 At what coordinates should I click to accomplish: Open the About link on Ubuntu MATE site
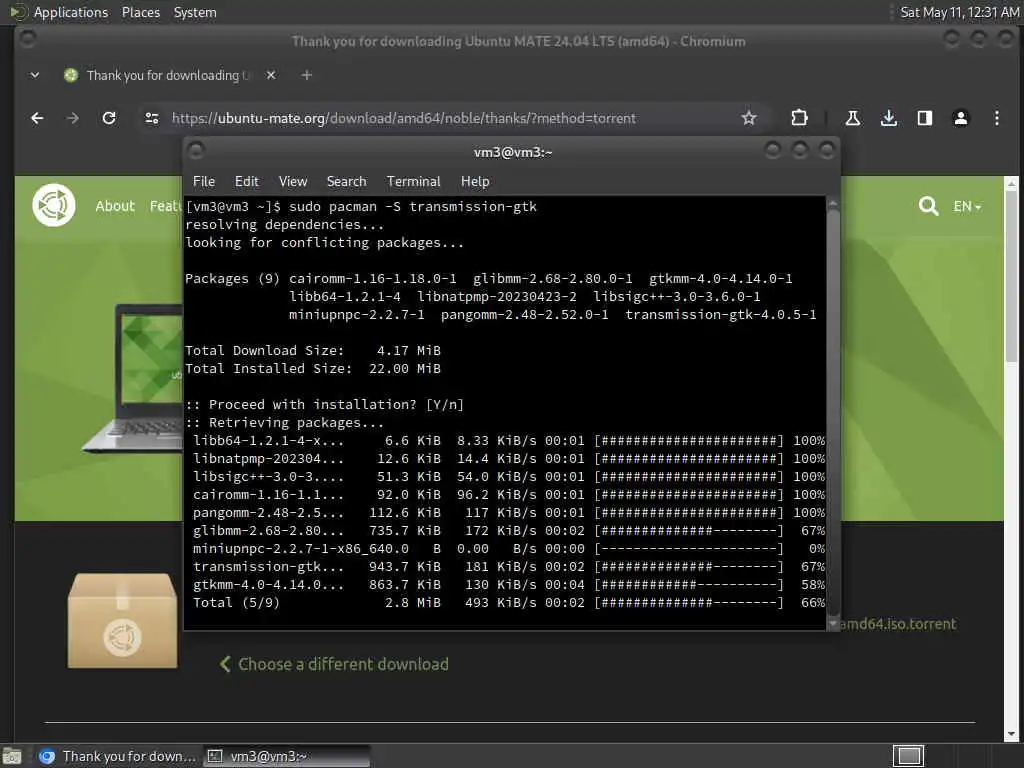[x=115, y=206]
